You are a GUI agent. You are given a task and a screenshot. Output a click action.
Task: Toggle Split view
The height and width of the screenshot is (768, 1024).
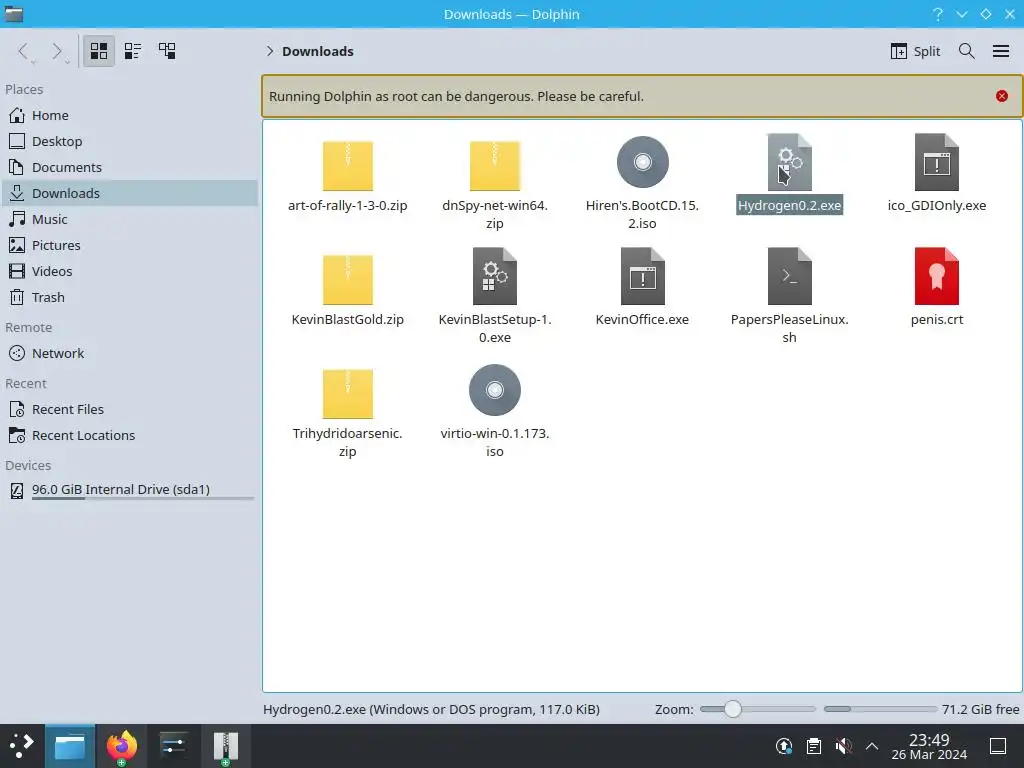[x=916, y=51]
